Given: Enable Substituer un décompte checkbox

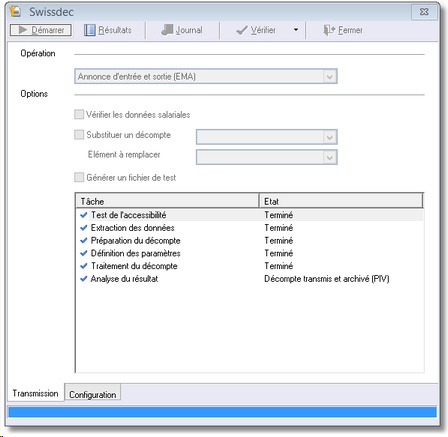Looking at the screenshot, I should [79, 135].
